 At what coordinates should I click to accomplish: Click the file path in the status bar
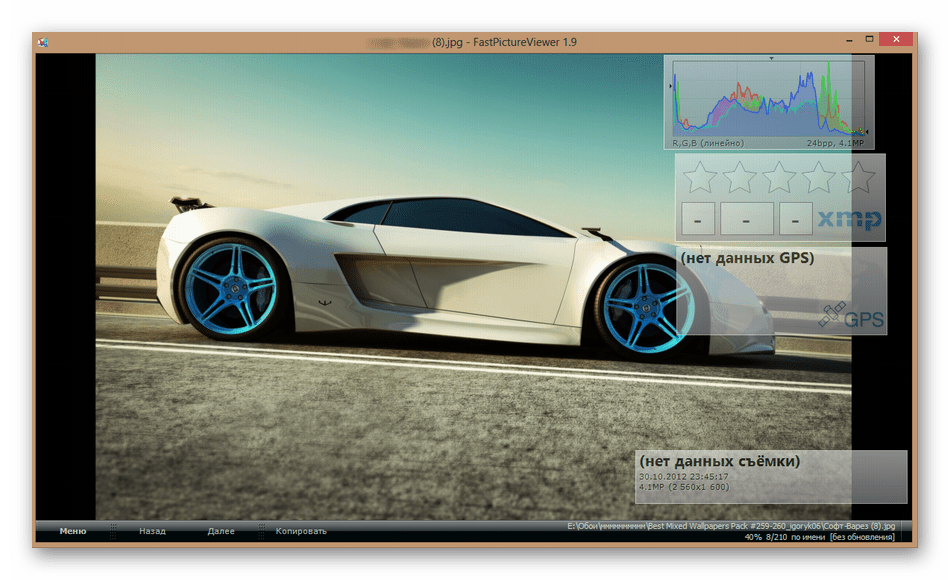tap(731, 526)
